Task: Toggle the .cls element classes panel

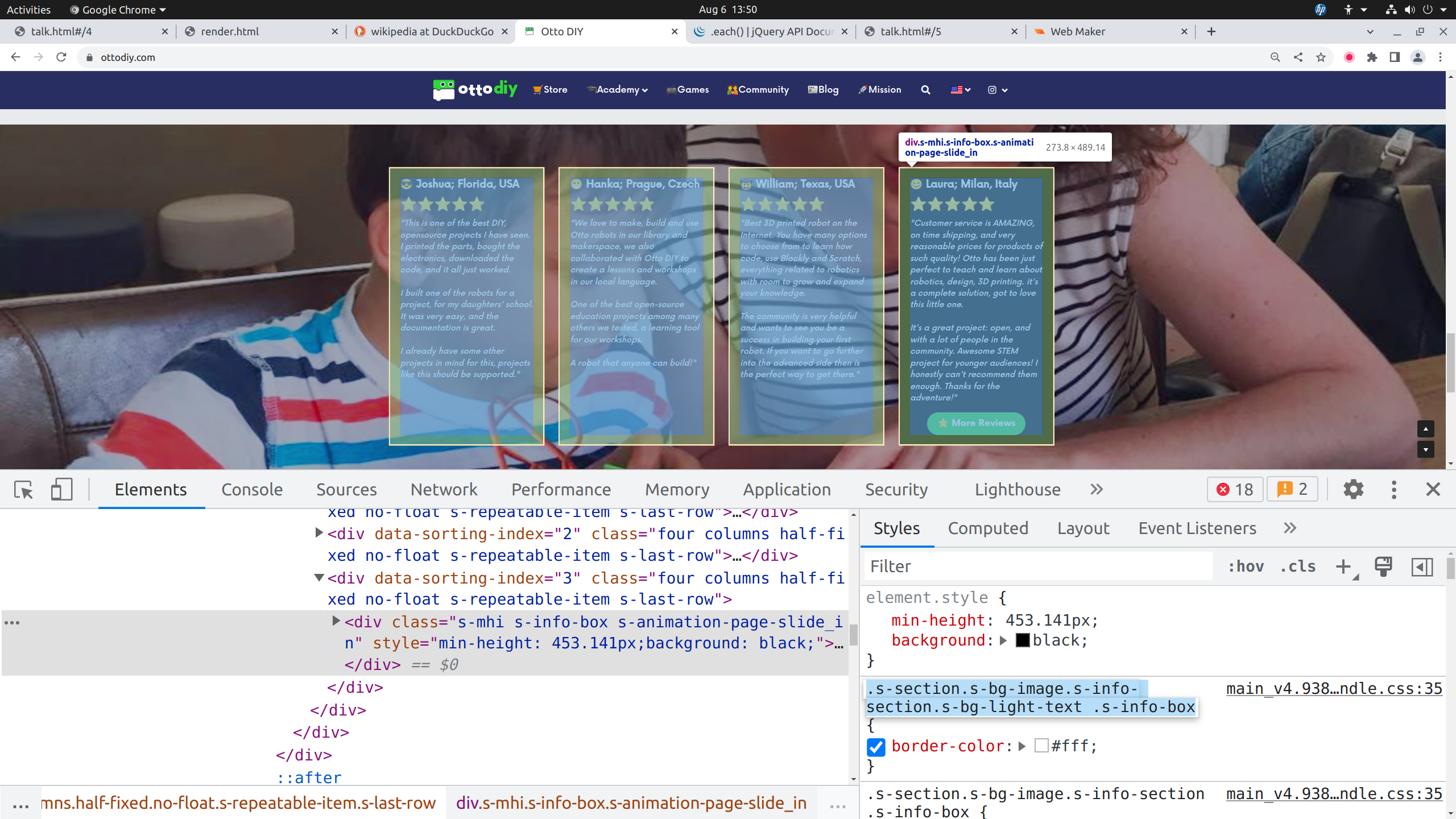Action: pyautogui.click(x=1298, y=566)
